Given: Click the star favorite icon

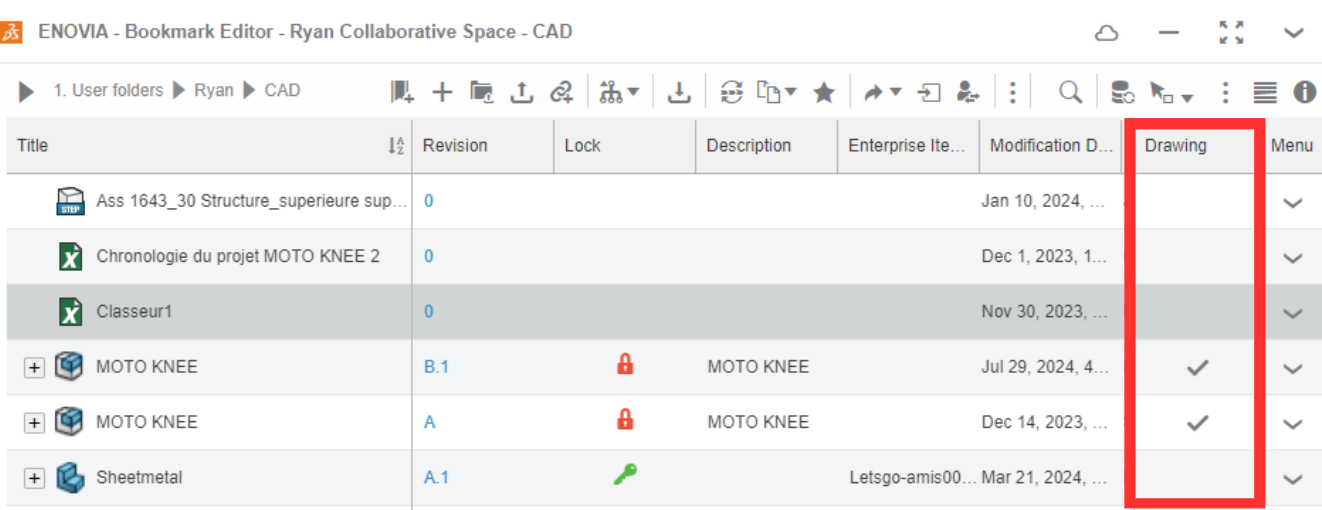Looking at the screenshot, I should pos(823,92).
